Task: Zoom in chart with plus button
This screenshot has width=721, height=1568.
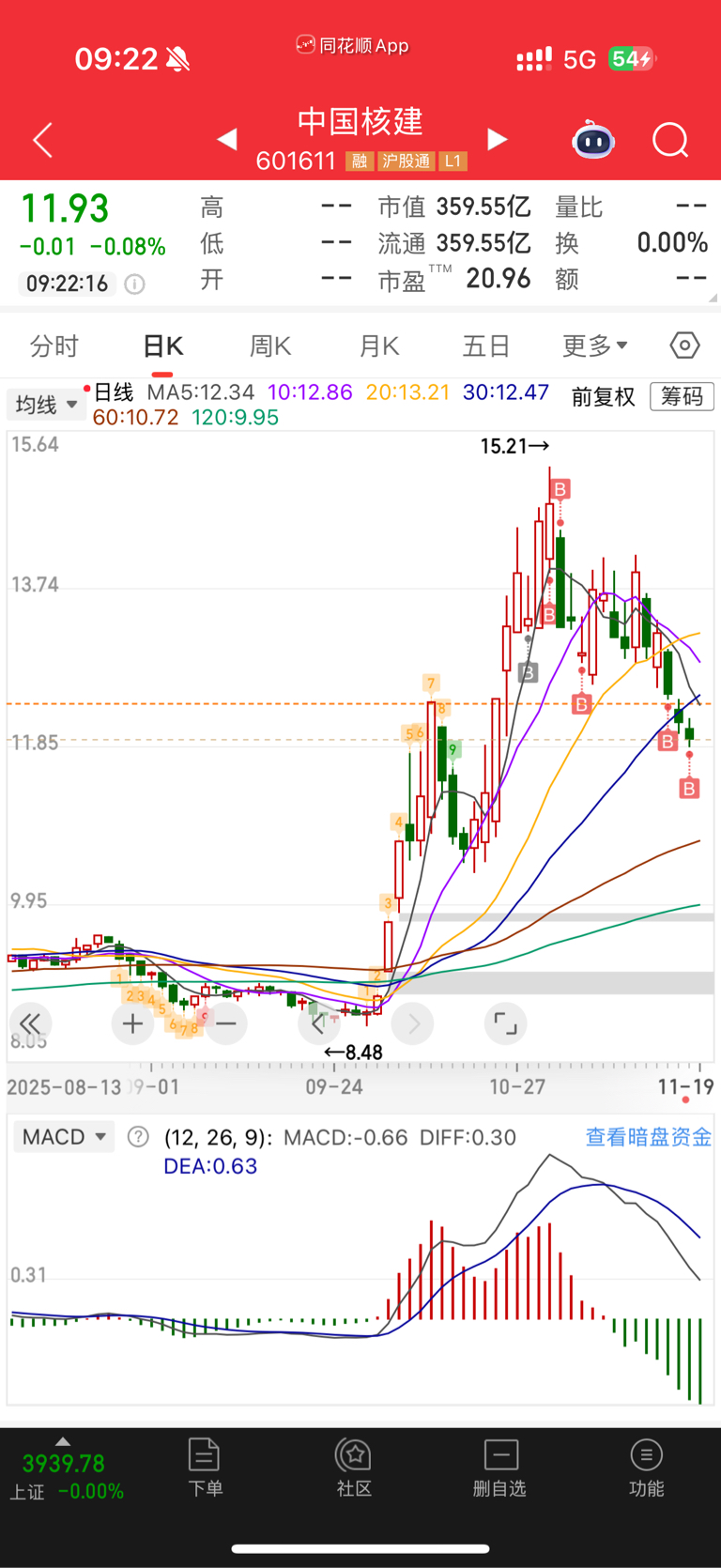Action: click(x=132, y=1023)
